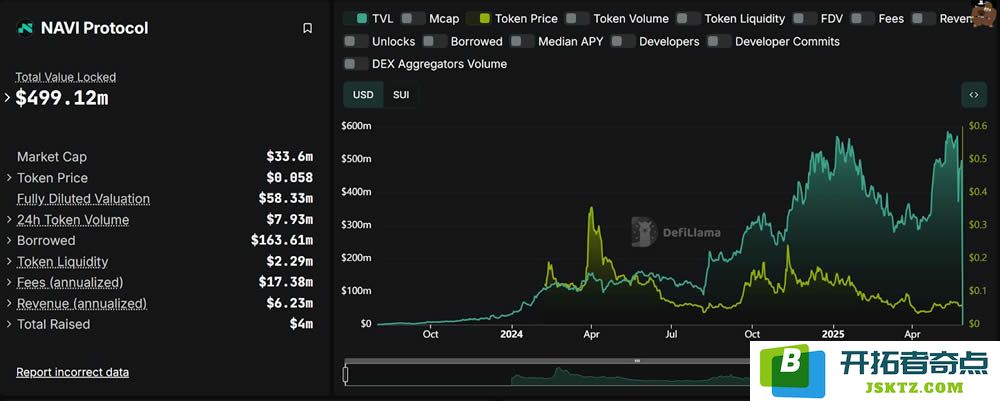Bookmark NAVI Protocol with the bookmark icon
This screenshot has height=401, width=1000.
point(307,28)
